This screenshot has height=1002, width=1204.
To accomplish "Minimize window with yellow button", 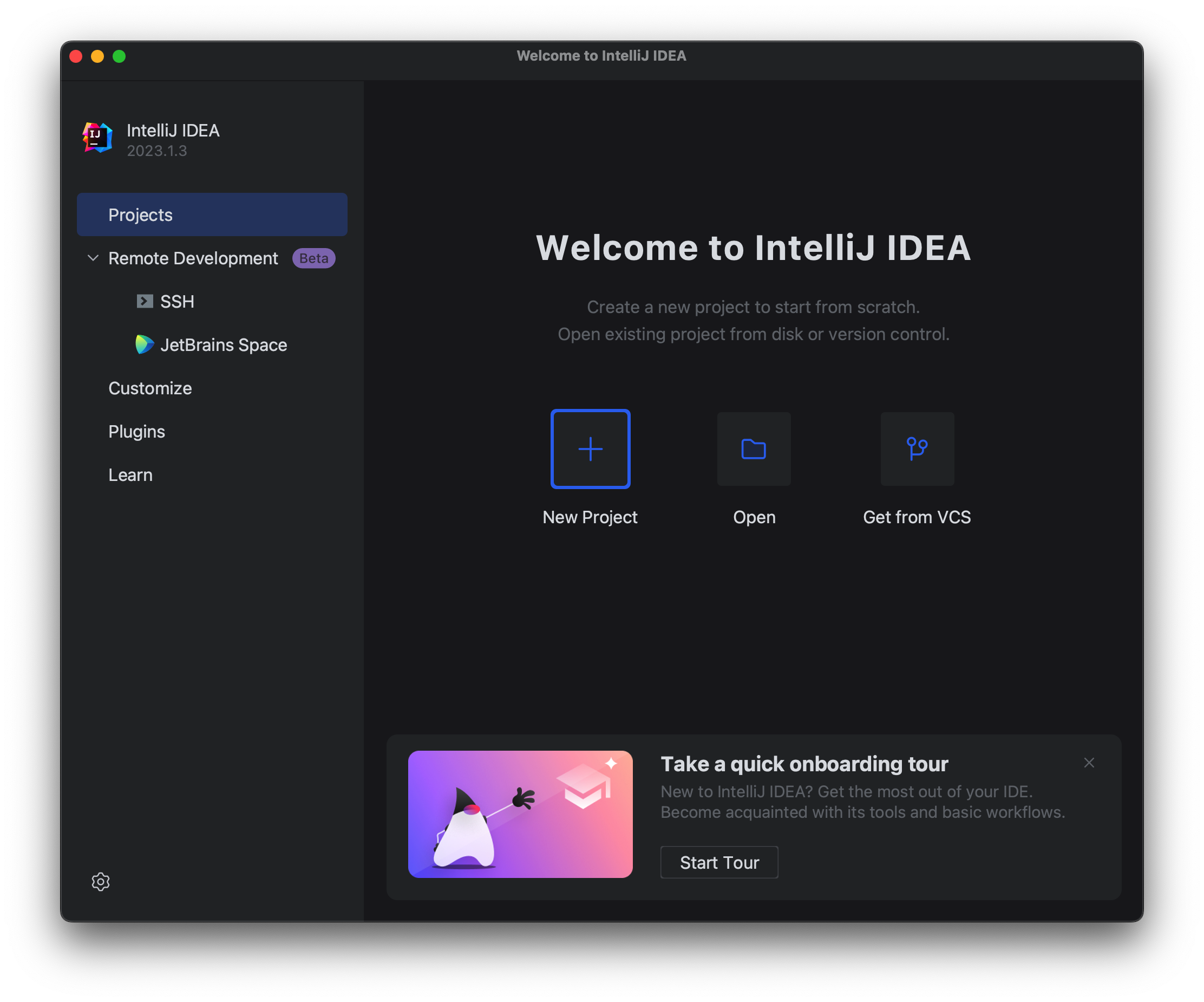I will [x=97, y=56].
